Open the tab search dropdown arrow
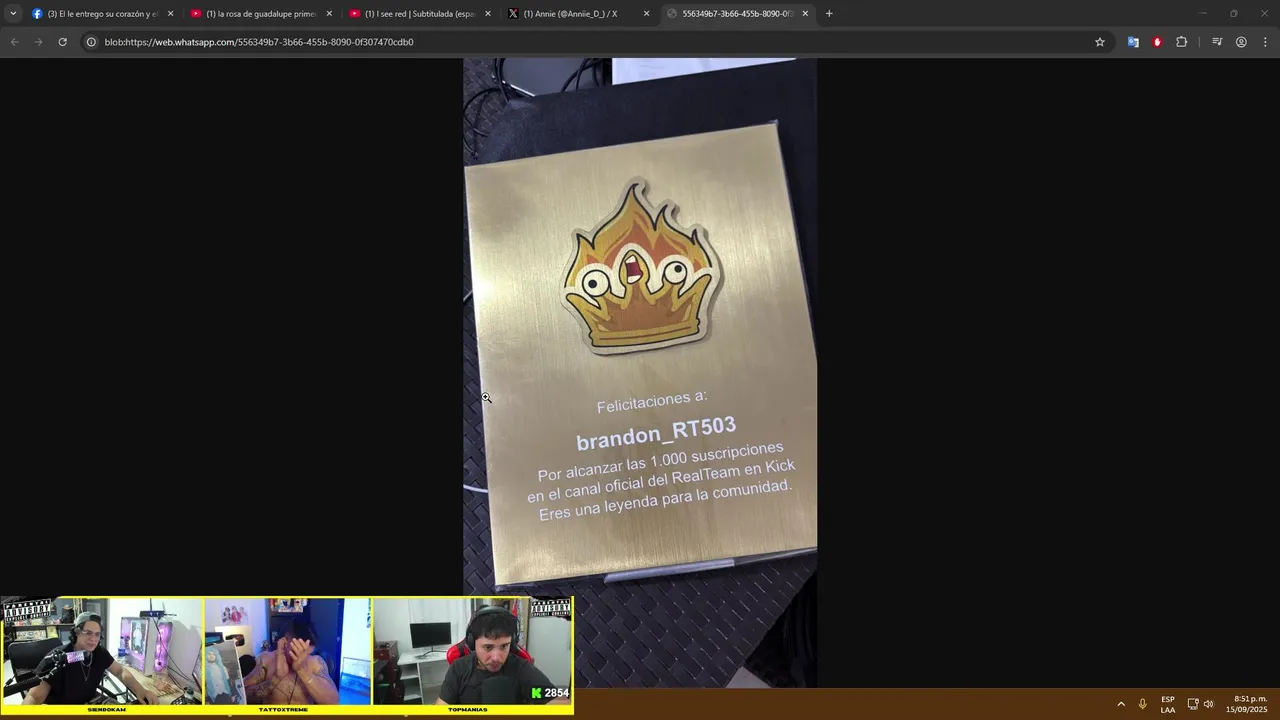This screenshot has width=1280, height=720. click(13, 14)
